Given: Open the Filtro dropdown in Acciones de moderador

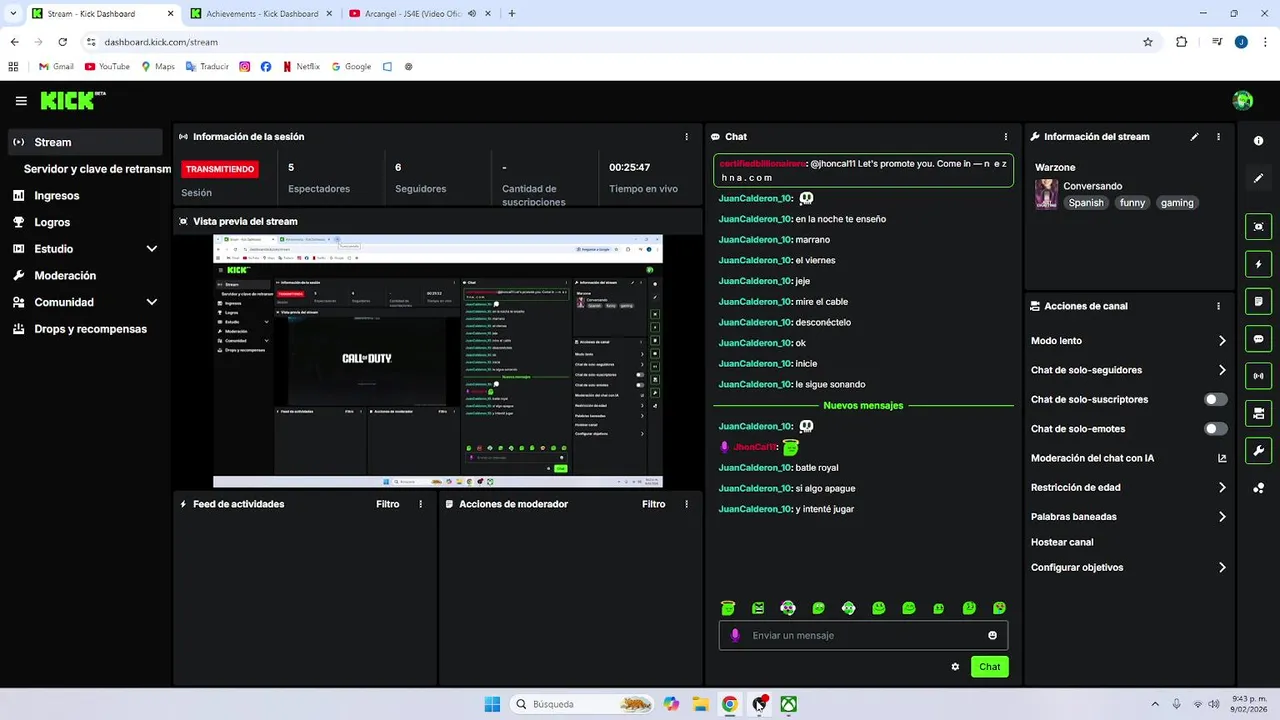Looking at the screenshot, I should 654,504.
